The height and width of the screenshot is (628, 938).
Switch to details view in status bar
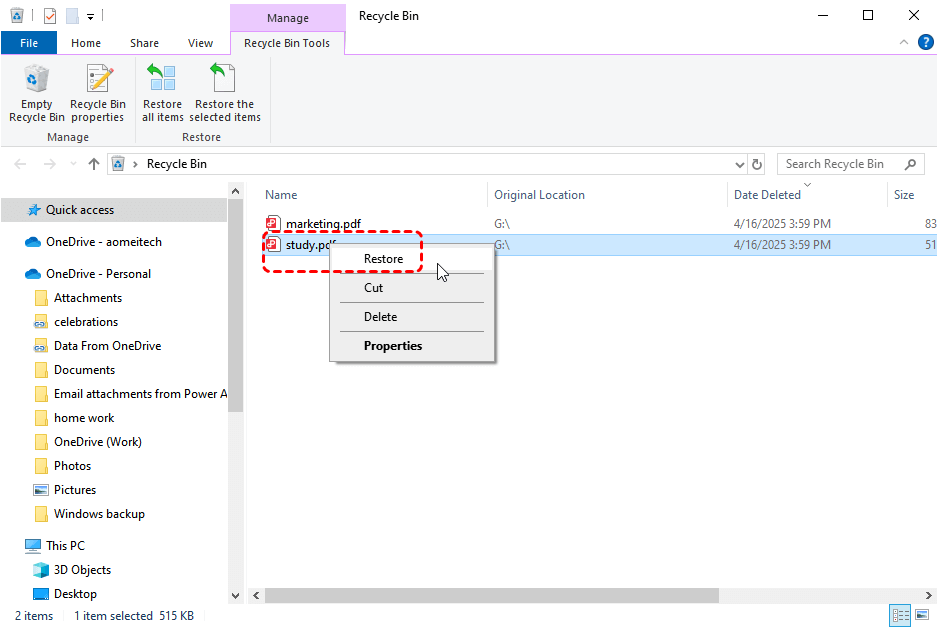click(900, 615)
